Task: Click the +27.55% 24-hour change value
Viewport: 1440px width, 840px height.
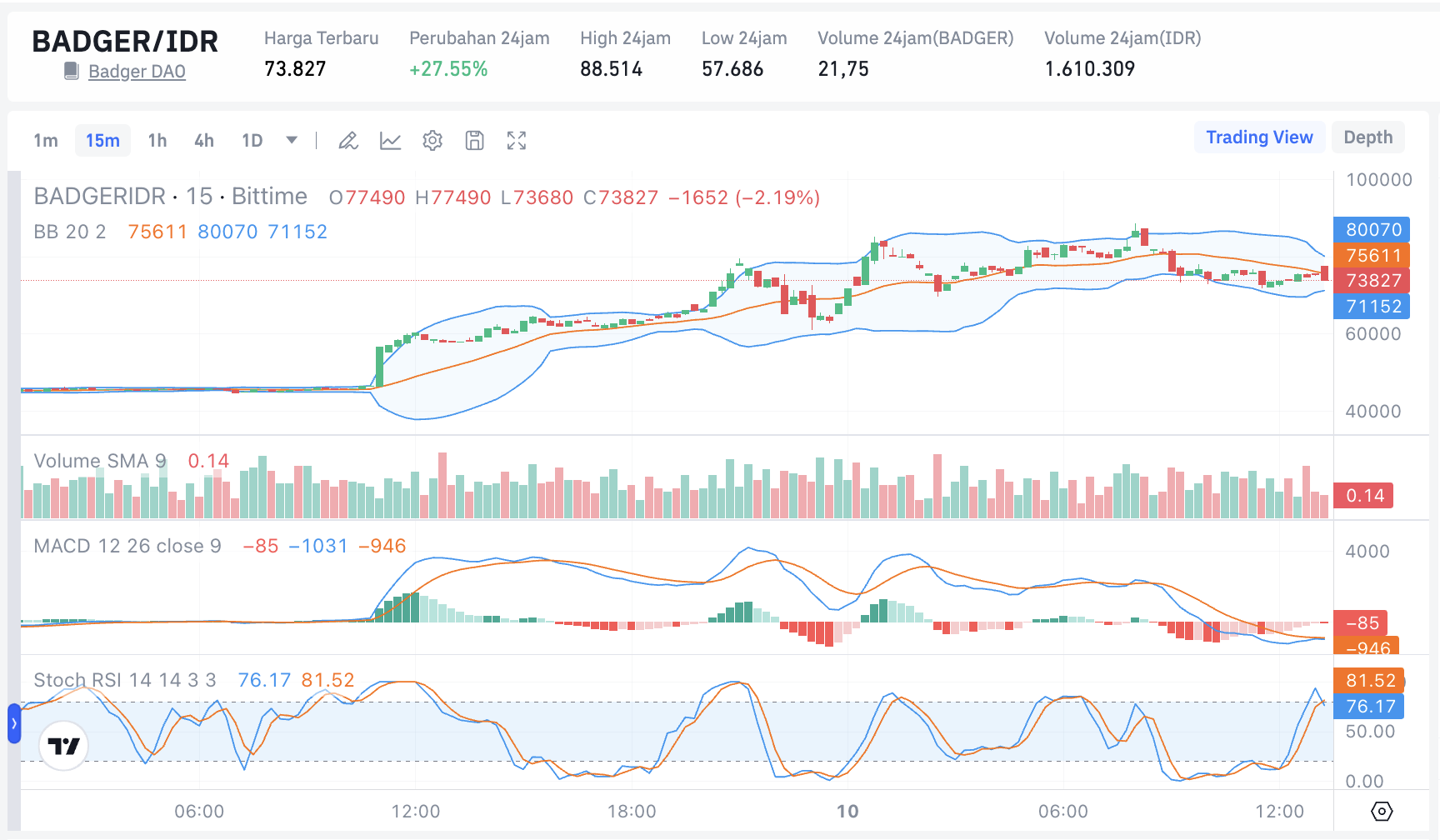Action: coord(448,69)
